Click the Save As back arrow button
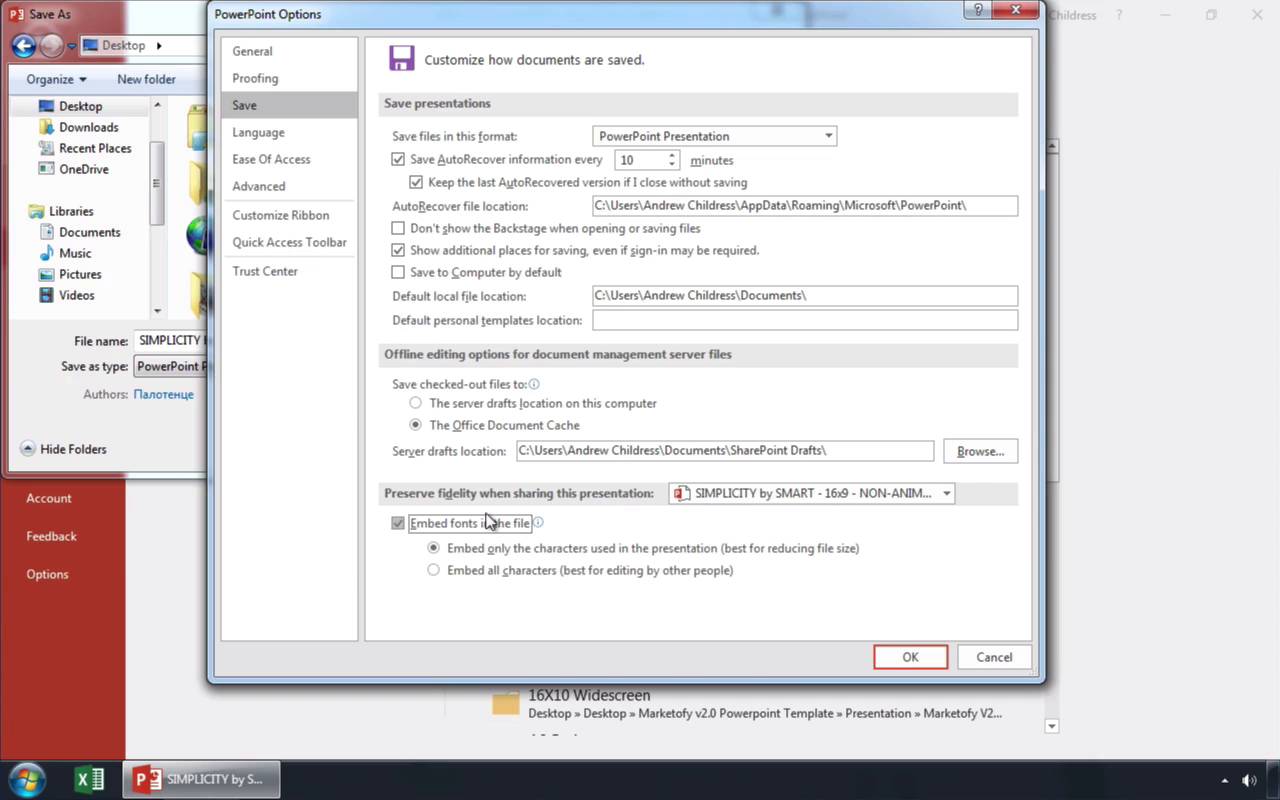This screenshot has width=1280, height=800. point(24,45)
